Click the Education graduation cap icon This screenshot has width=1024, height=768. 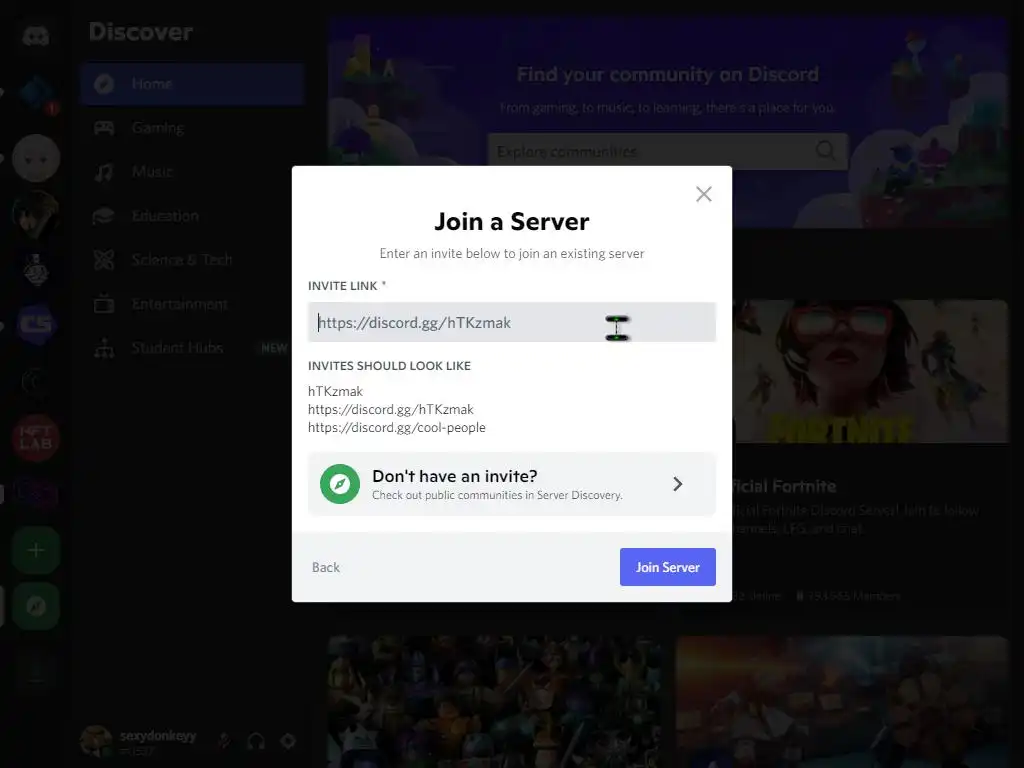pos(104,216)
